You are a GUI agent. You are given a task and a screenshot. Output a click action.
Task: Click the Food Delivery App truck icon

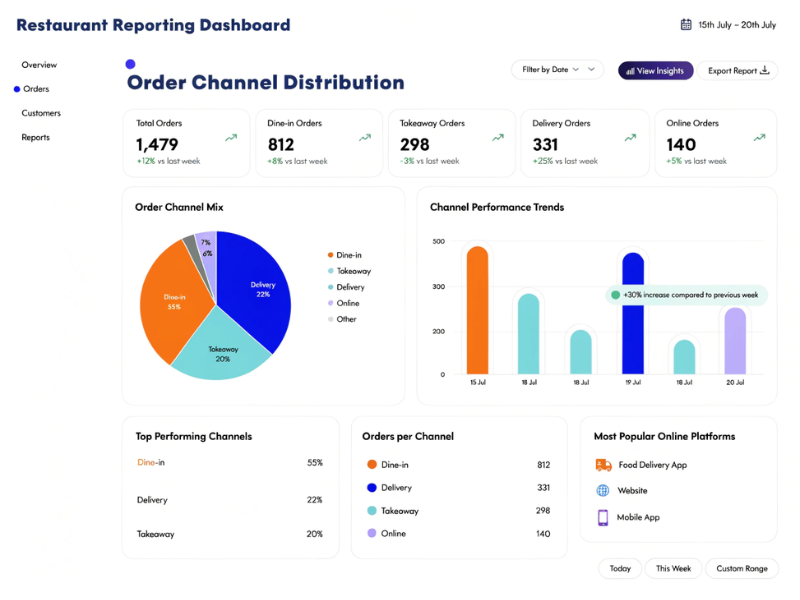click(604, 464)
